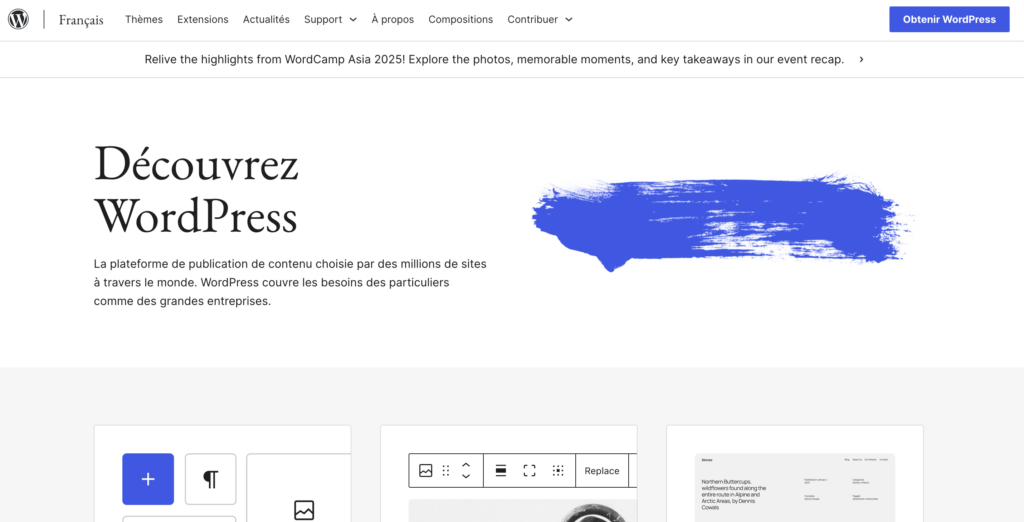Screen dimensions: 1024x522
Task: Expand the Contribuer dropdown menu
Action: [x=540, y=20]
